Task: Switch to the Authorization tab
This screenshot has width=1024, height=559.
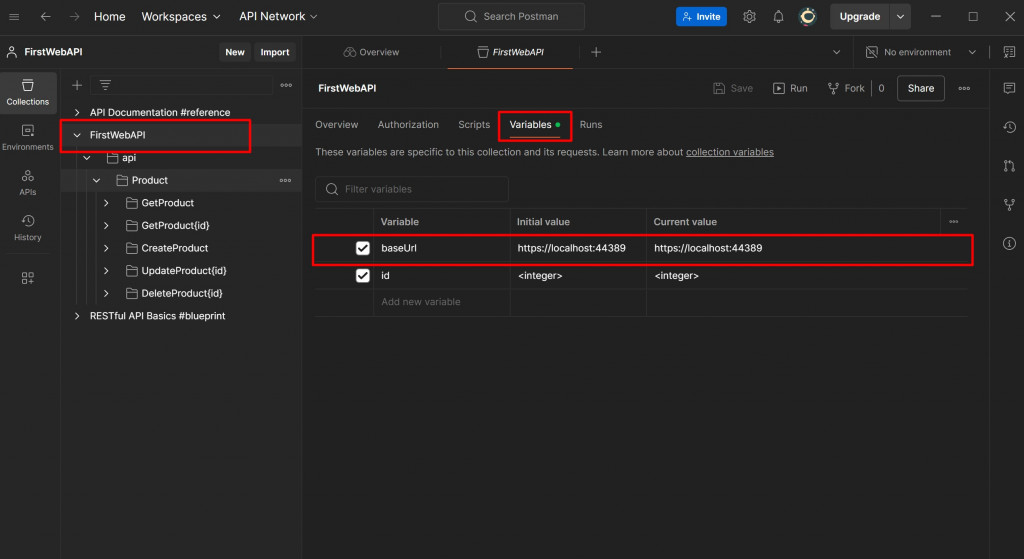Action: point(408,125)
